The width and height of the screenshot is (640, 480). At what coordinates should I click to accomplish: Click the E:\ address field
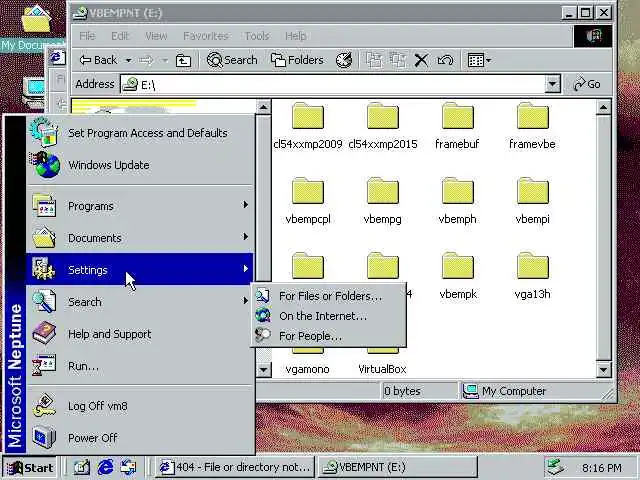pyautogui.click(x=333, y=84)
